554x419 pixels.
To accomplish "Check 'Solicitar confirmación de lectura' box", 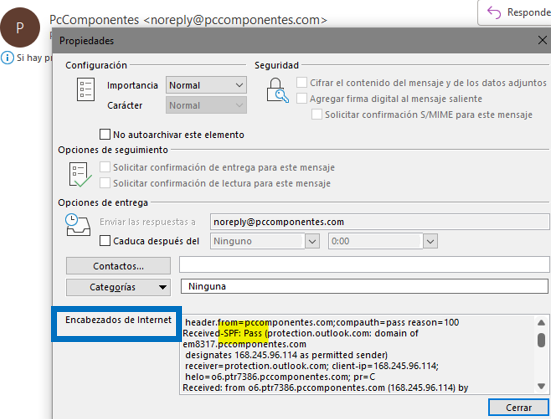I will pos(105,183).
